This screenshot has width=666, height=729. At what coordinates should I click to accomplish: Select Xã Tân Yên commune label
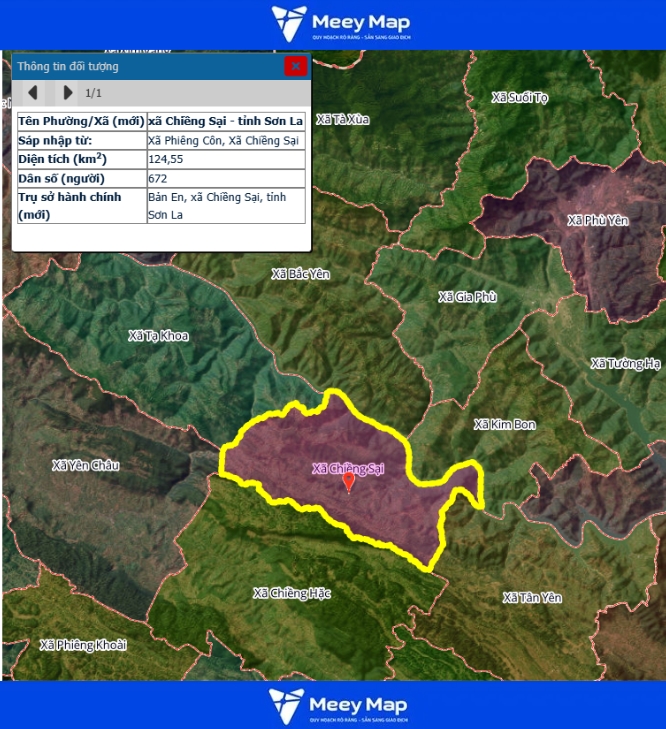tap(532, 598)
